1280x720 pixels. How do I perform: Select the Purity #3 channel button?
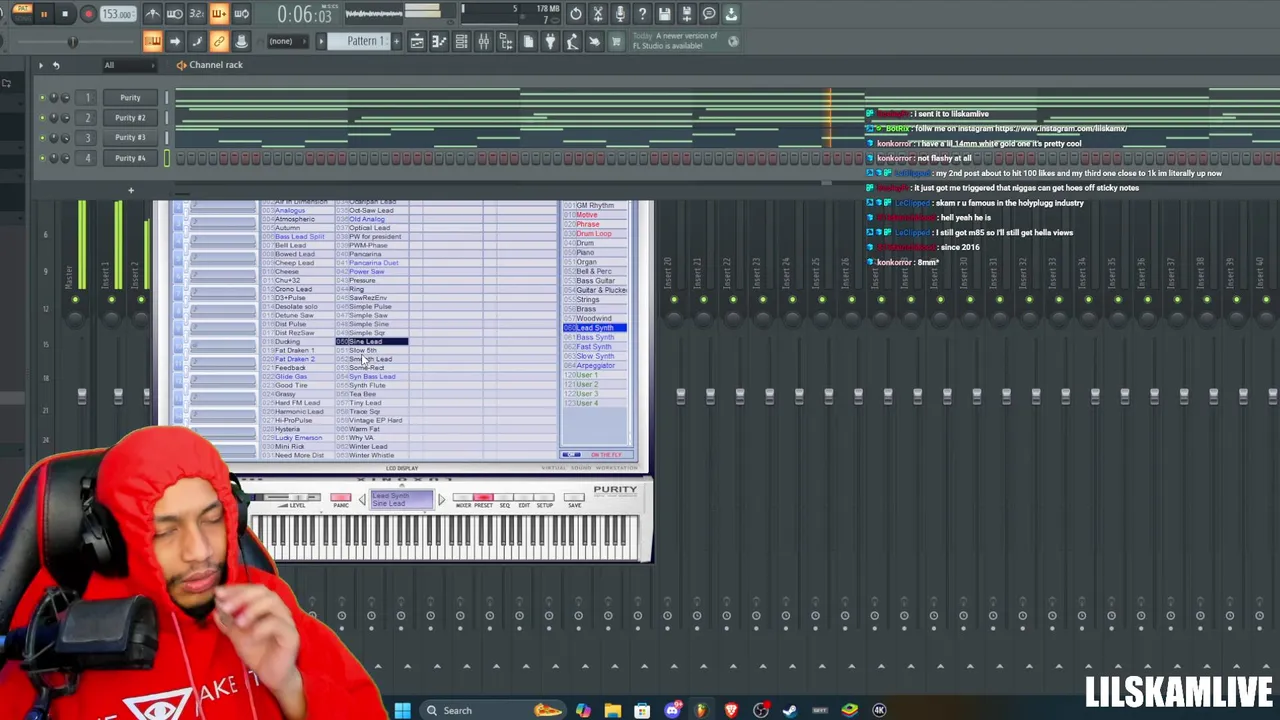[x=130, y=138]
